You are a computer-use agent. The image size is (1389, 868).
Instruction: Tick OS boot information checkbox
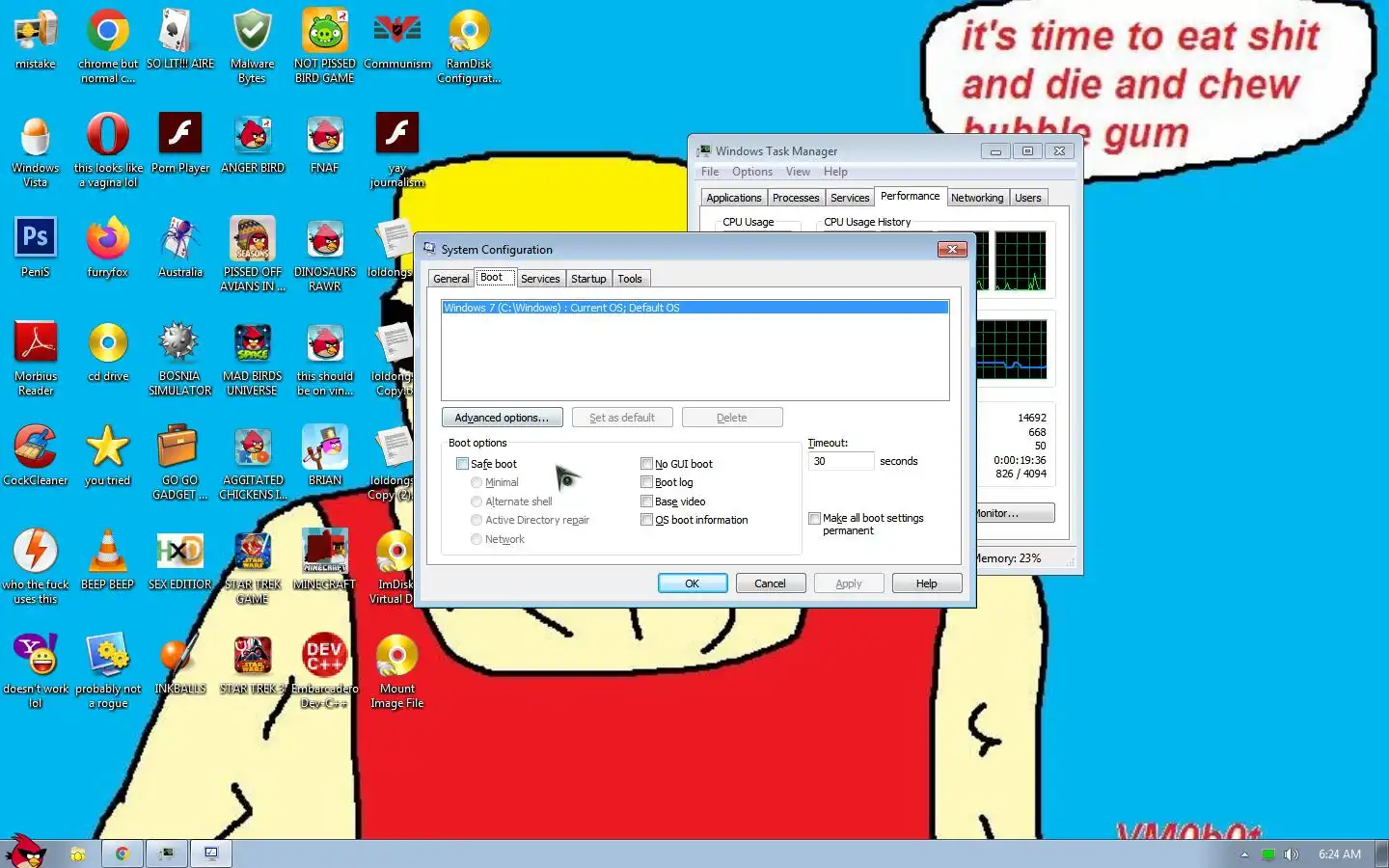click(646, 520)
